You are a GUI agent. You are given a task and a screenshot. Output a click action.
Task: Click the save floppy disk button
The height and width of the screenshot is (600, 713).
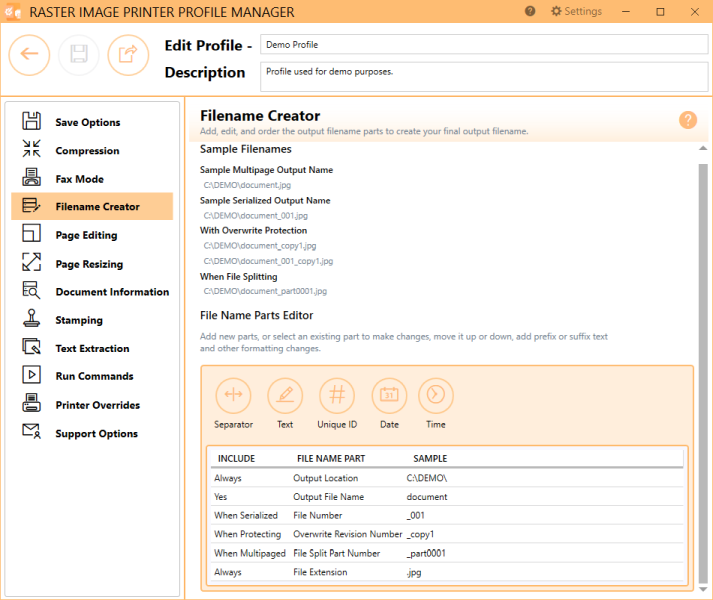(79, 55)
